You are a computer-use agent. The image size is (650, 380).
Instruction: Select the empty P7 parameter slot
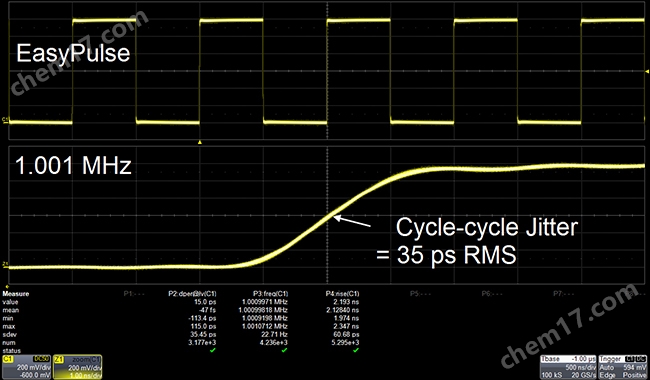pyautogui.click(x=564, y=293)
